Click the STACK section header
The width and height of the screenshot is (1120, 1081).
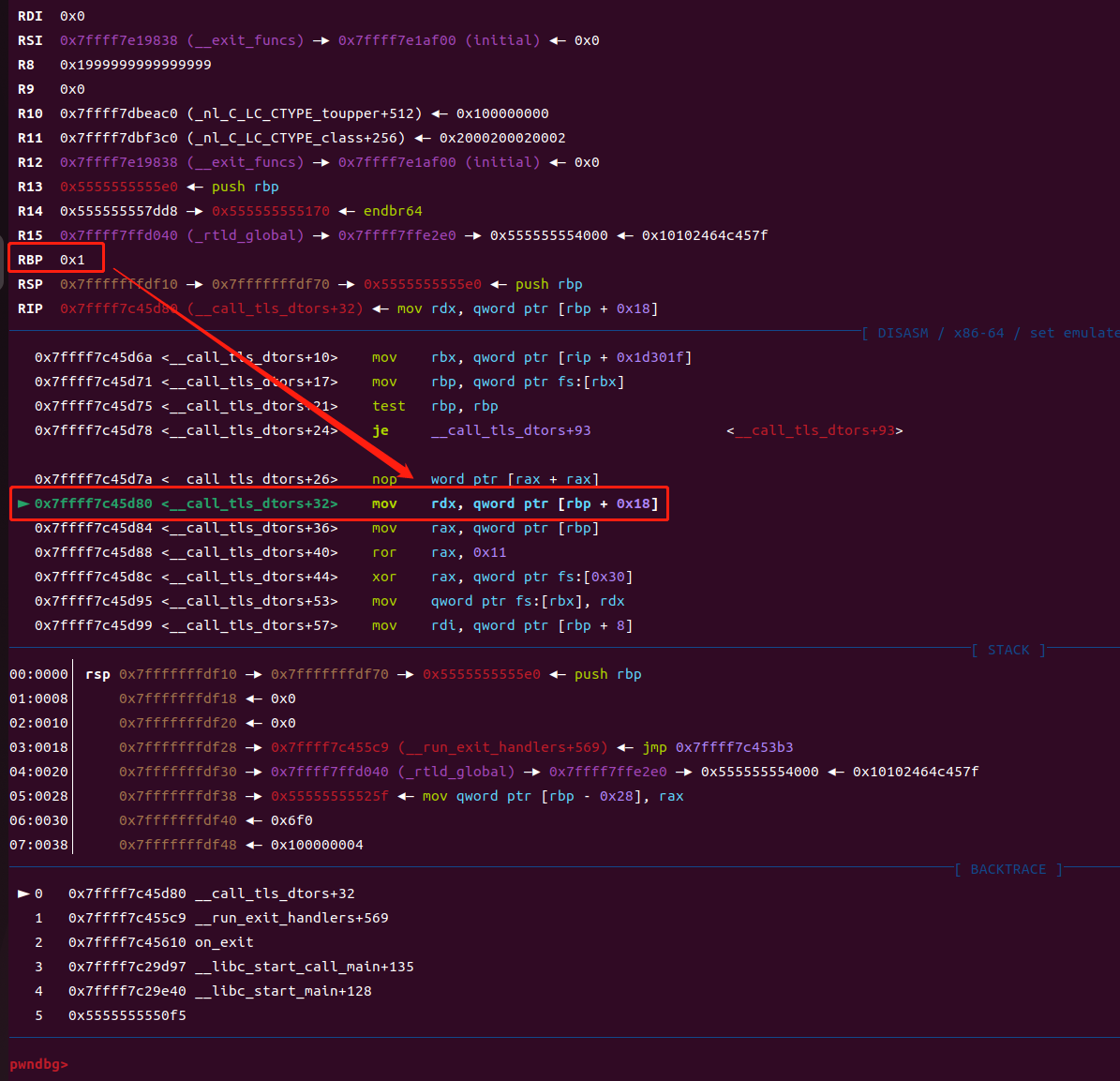pos(1008,650)
